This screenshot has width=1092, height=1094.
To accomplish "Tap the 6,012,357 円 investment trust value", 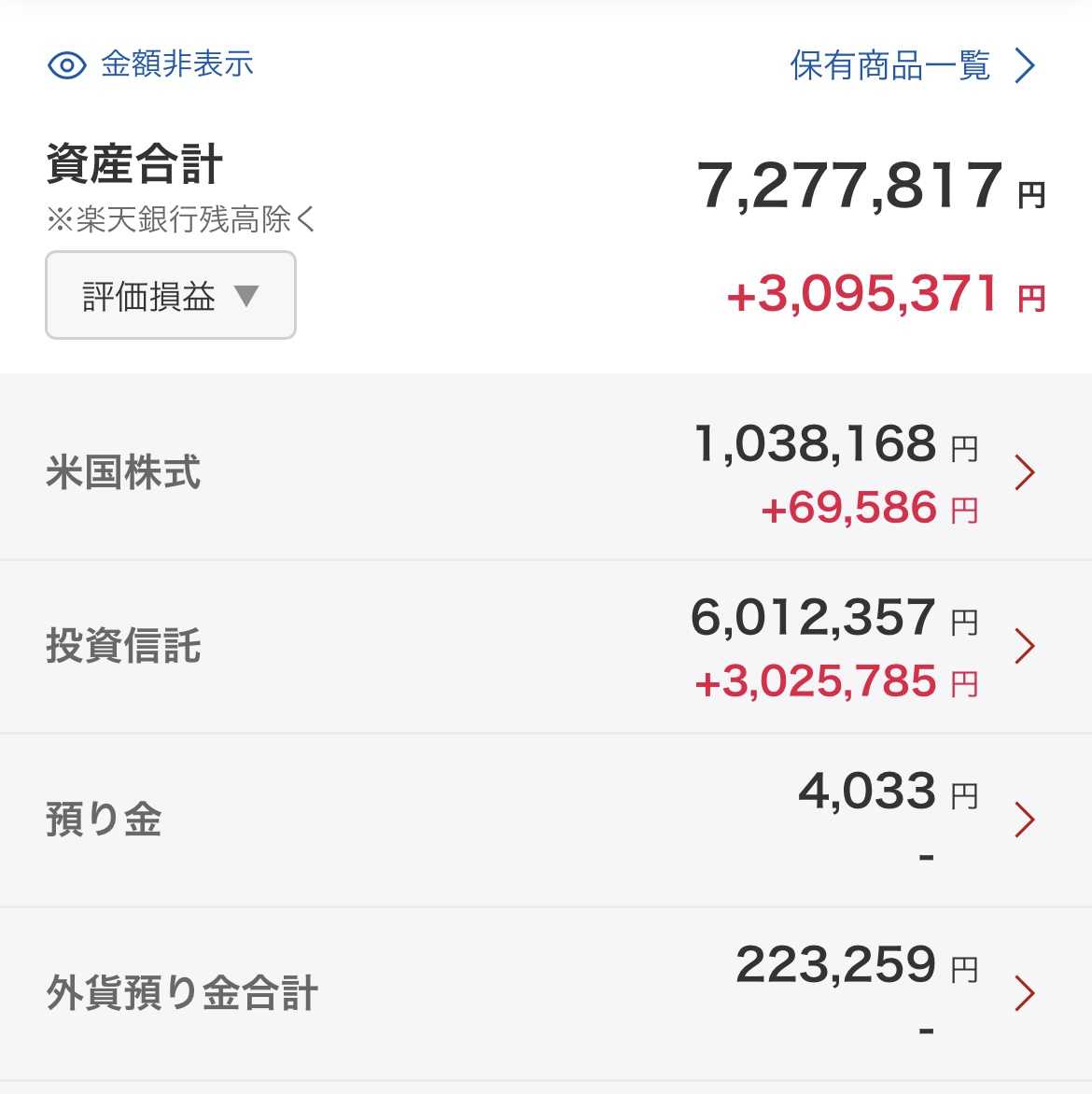I will point(833,617).
